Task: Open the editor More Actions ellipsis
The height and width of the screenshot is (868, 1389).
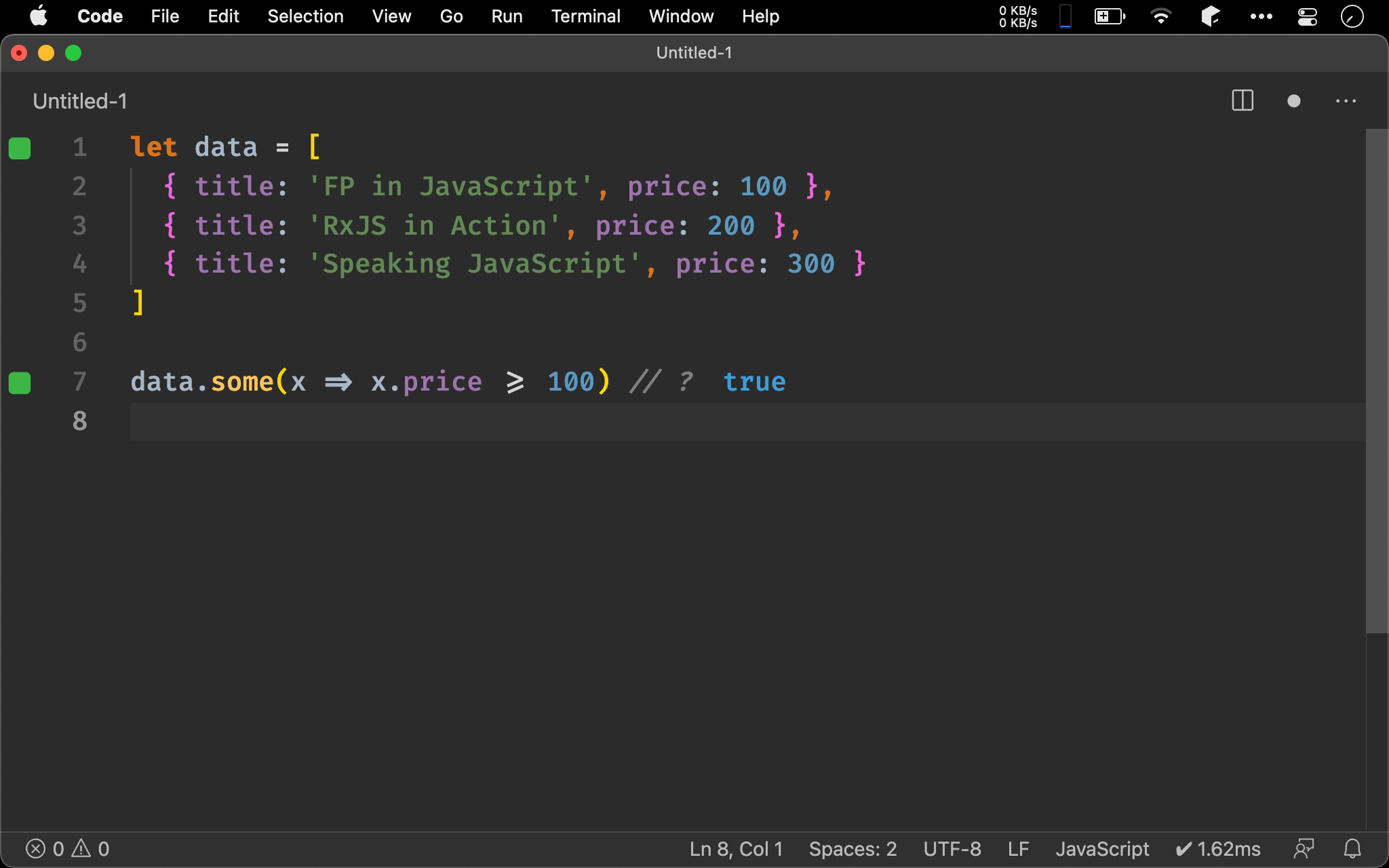Action: pos(1346,101)
